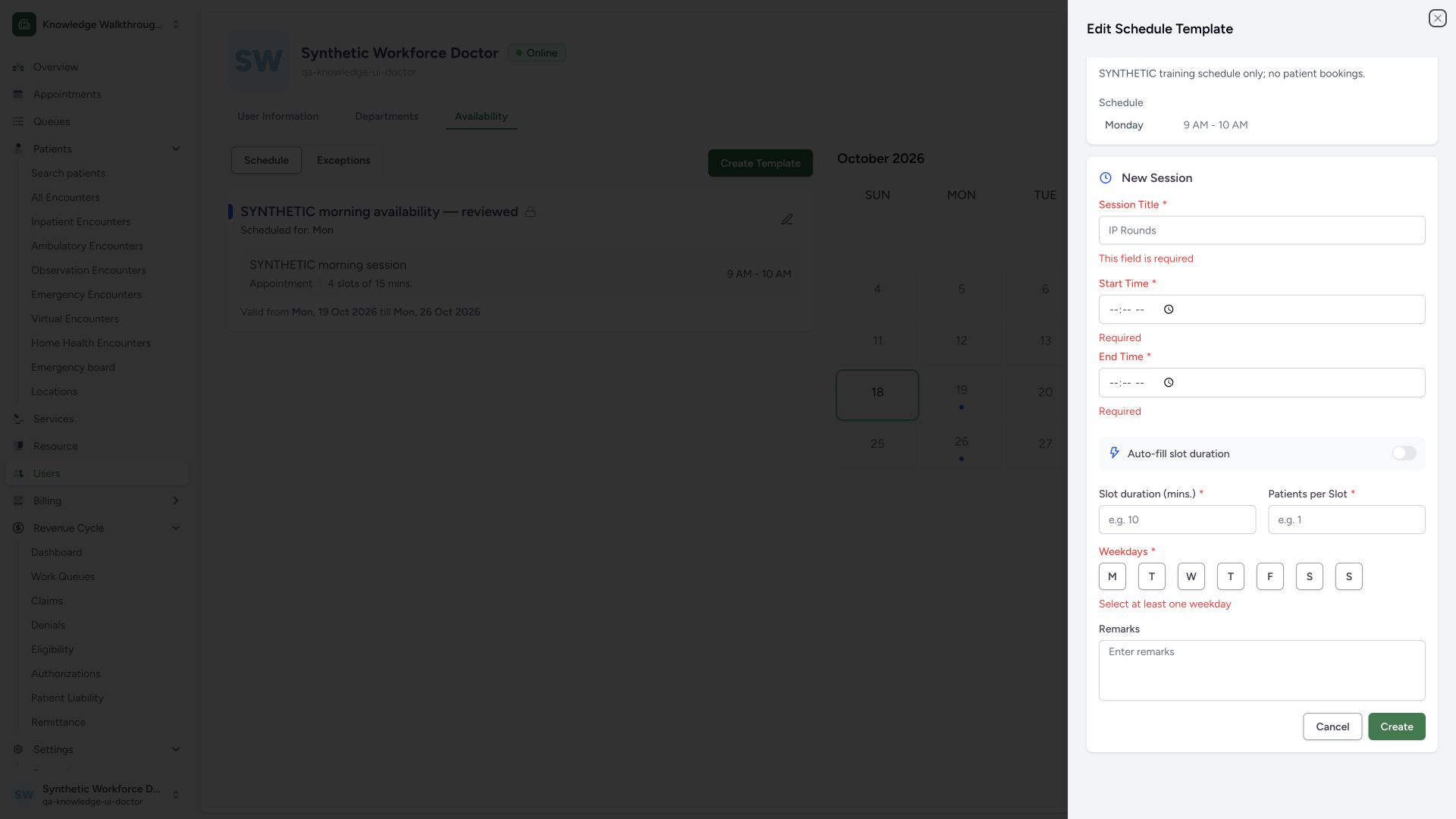
Task: Click the lock icon beside template title
Action: (530, 212)
